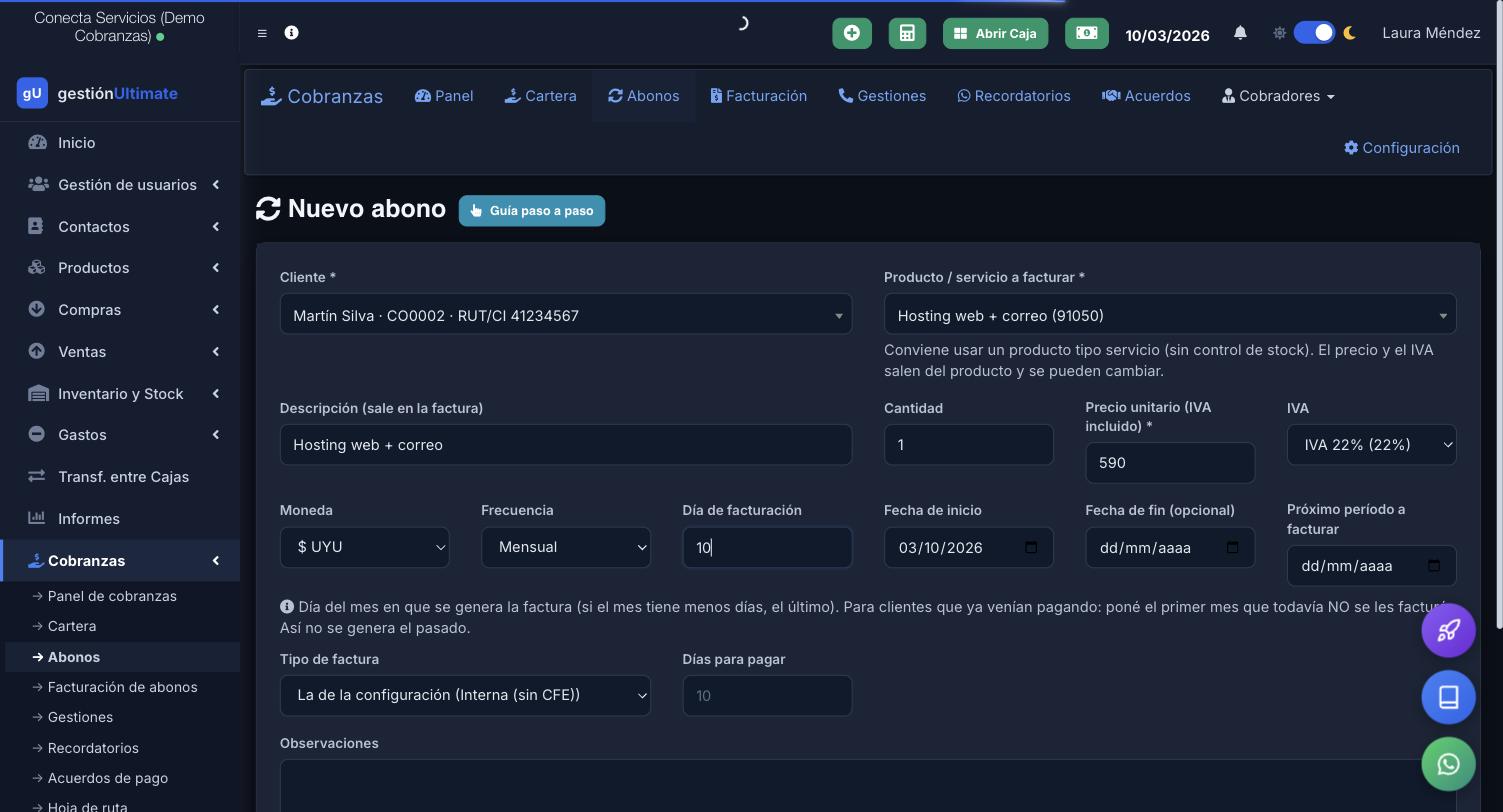Open the Configuración link
Viewport: 1503px width, 812px height.
click(x=1401, y=148)
